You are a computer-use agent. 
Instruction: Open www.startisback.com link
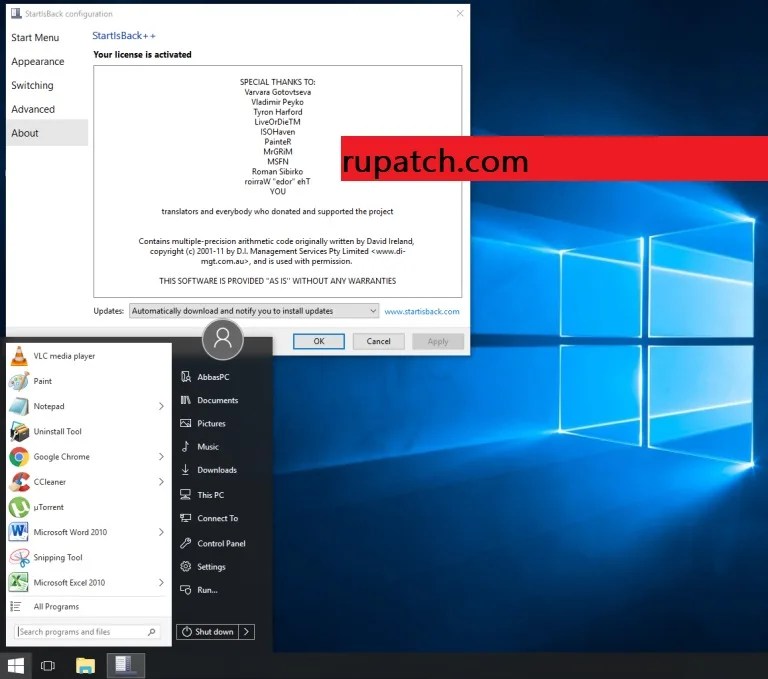(x=422, y=311)
